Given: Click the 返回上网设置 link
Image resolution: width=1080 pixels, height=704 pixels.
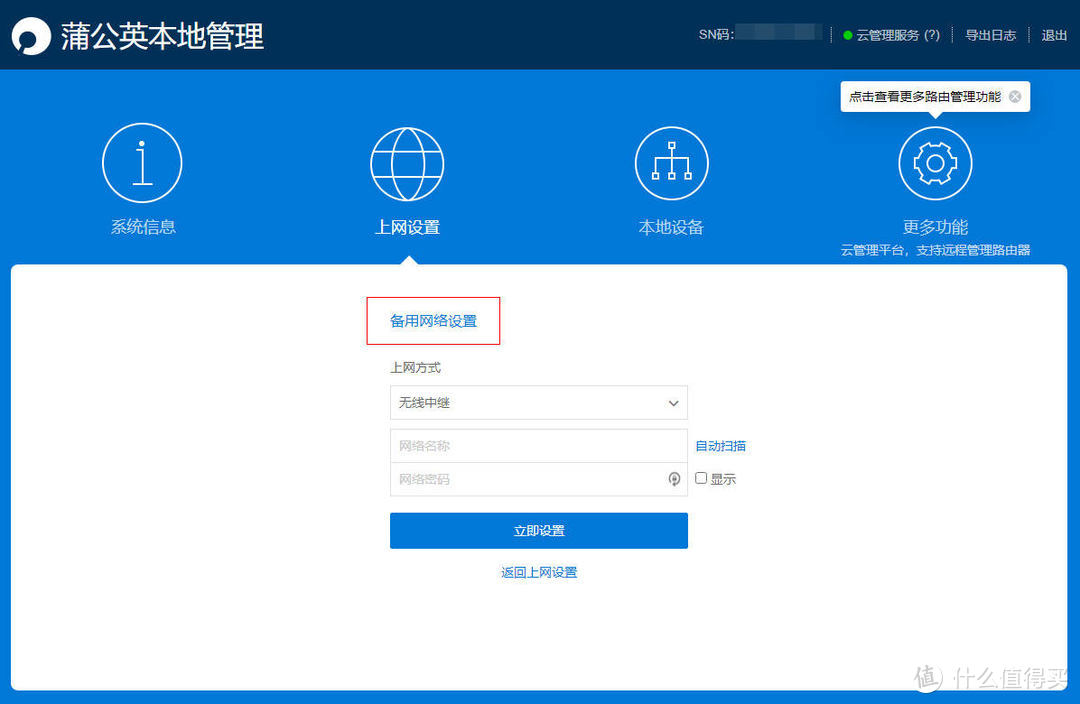Looking at the screenshot, I should tap(538, 572).
